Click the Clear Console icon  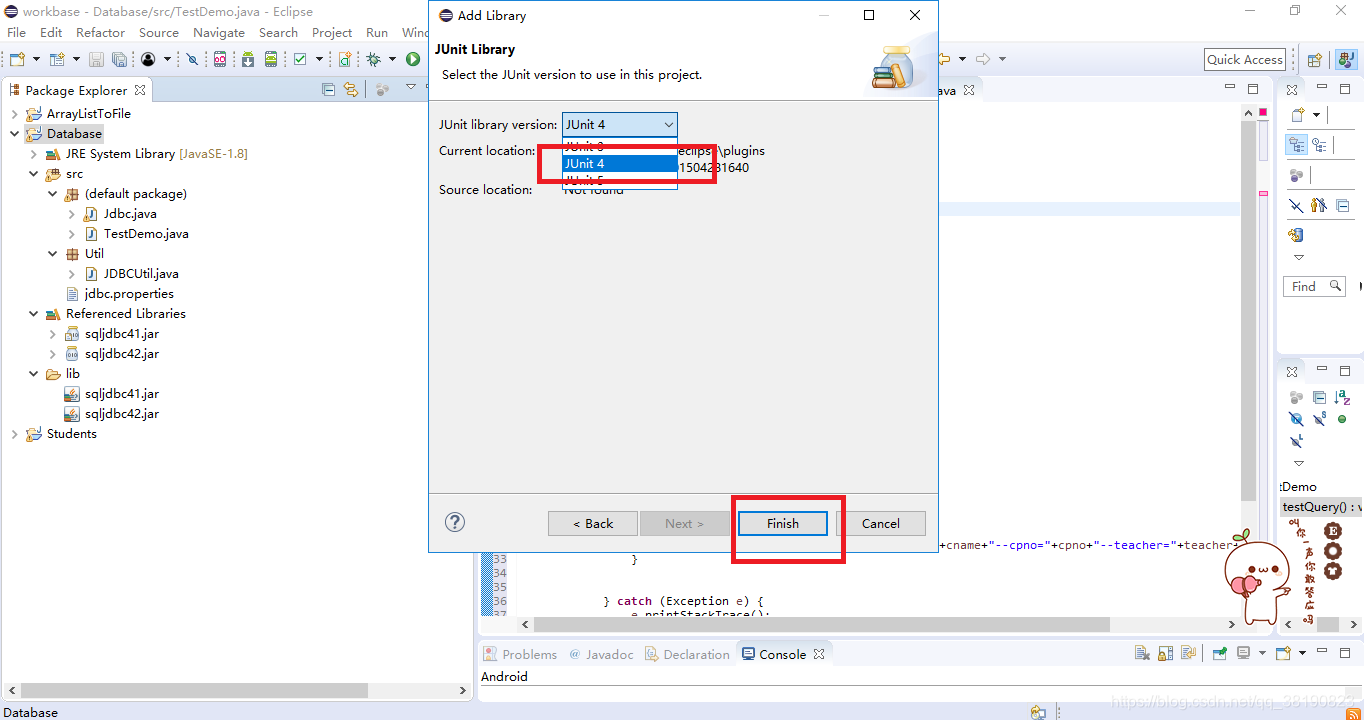(x=1142, y=654)
